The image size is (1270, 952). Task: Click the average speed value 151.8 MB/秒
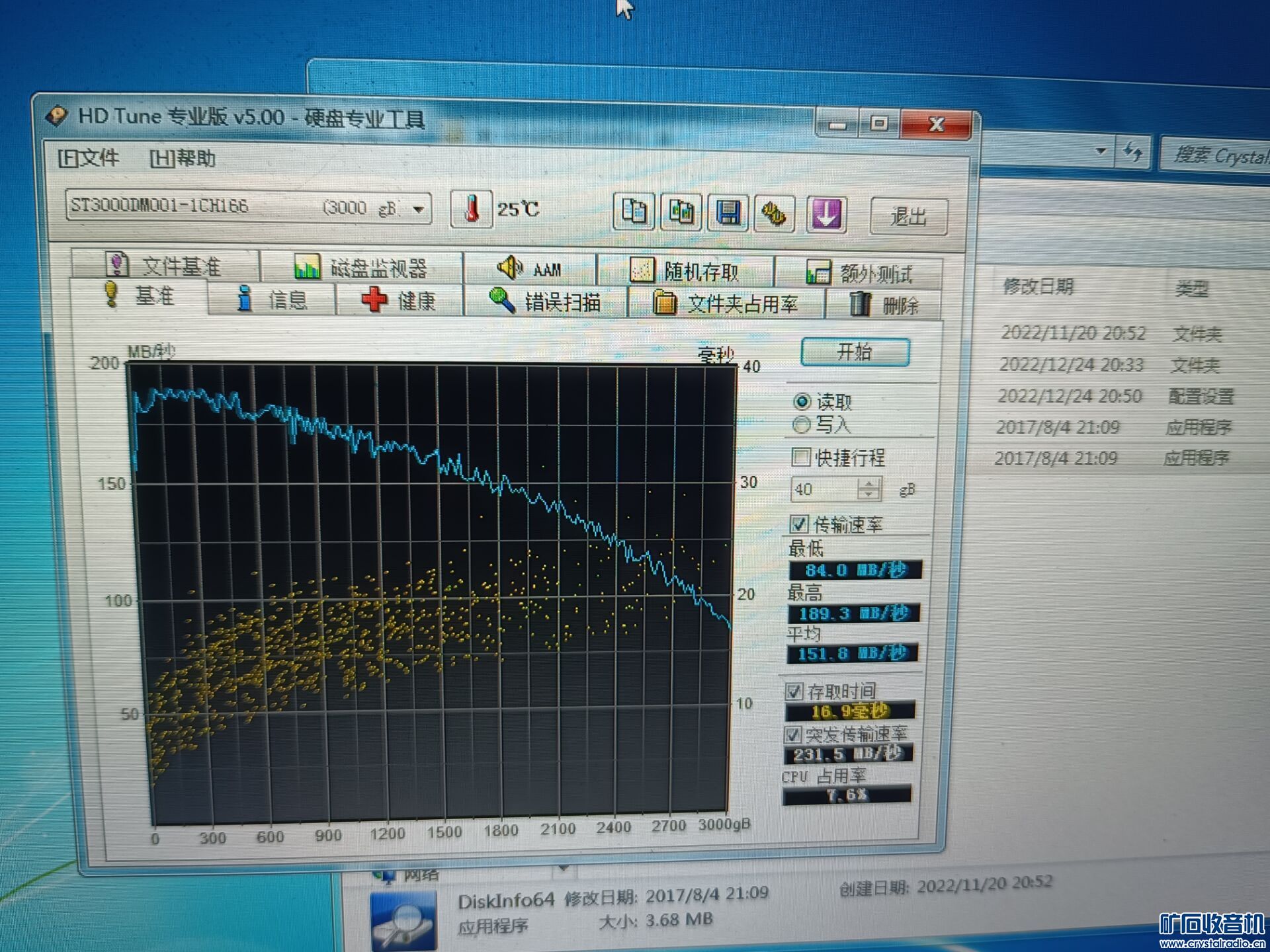pyautogui.click(x=853, y=654)
